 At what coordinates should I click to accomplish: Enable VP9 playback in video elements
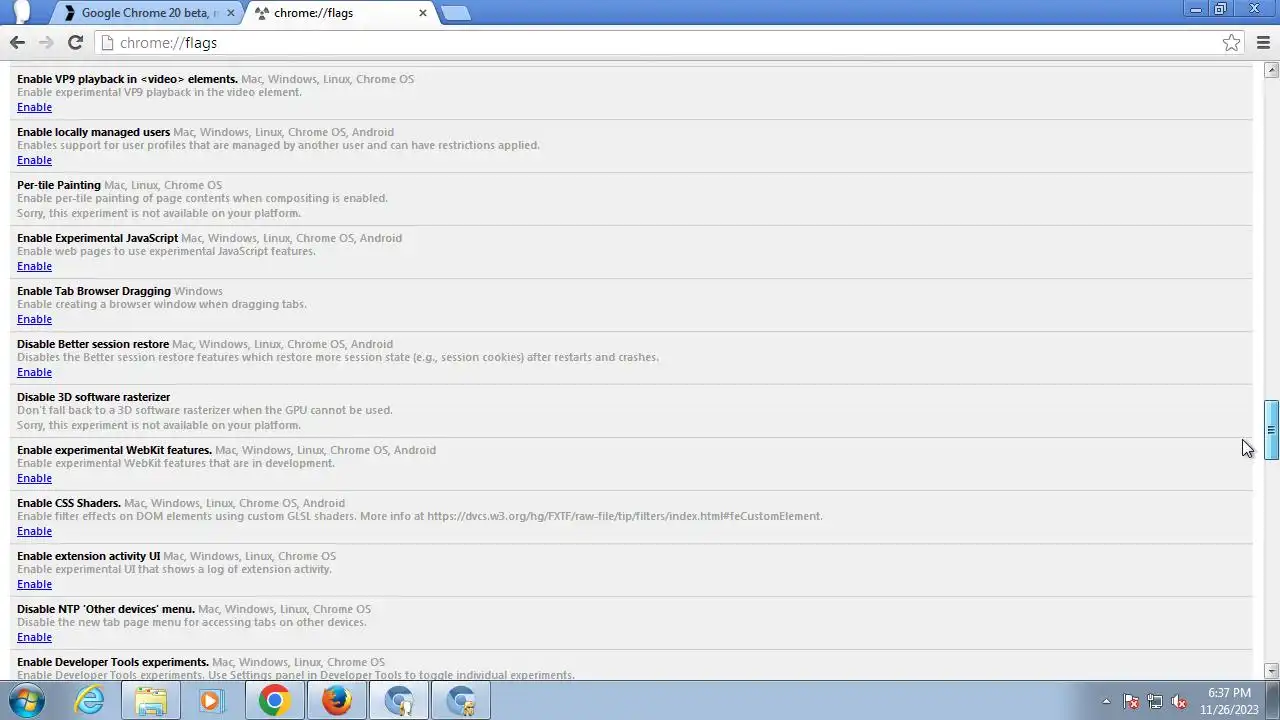click(34, 107)
